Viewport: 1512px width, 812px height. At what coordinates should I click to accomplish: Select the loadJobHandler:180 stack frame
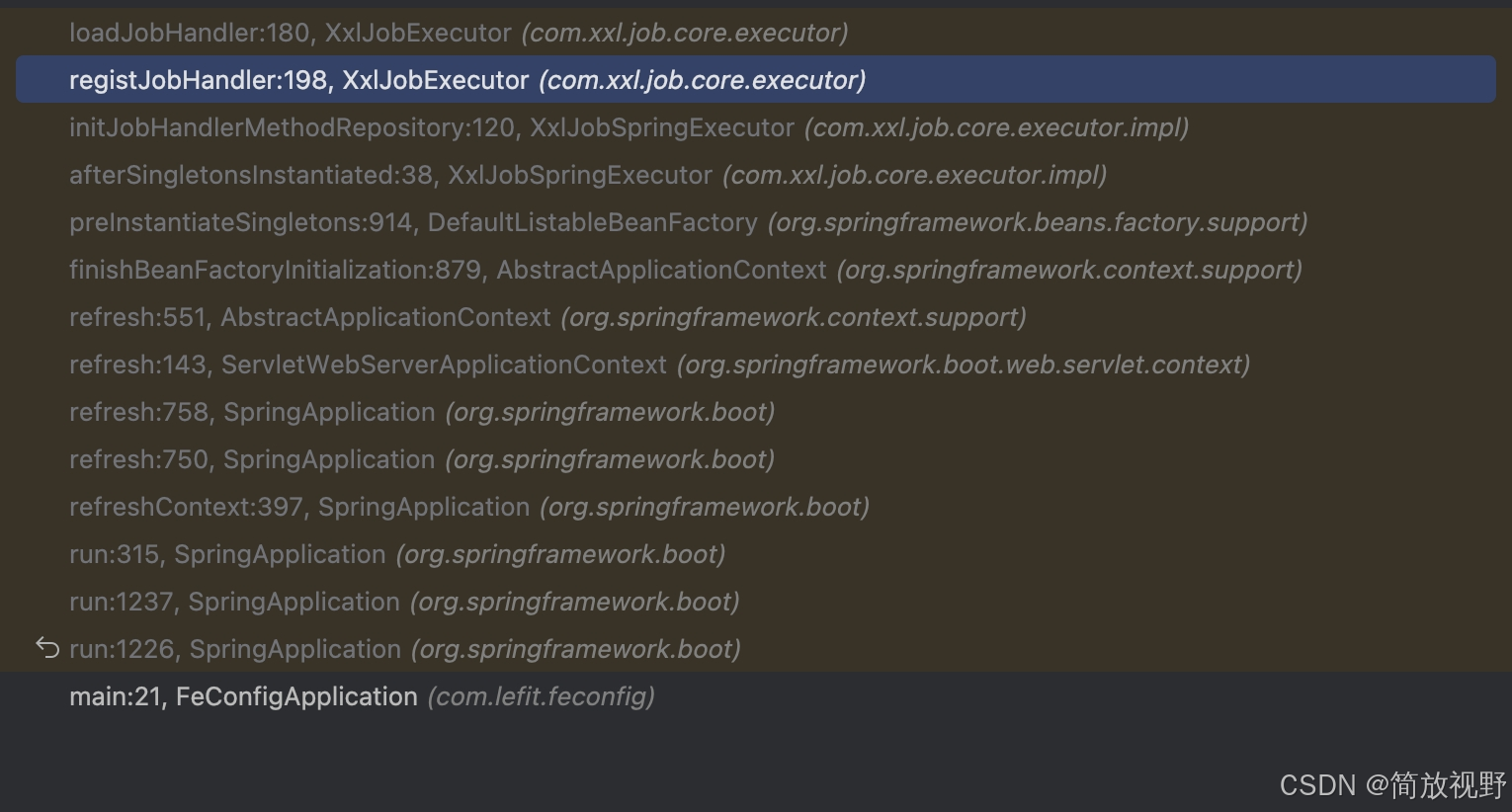(289, 33)
